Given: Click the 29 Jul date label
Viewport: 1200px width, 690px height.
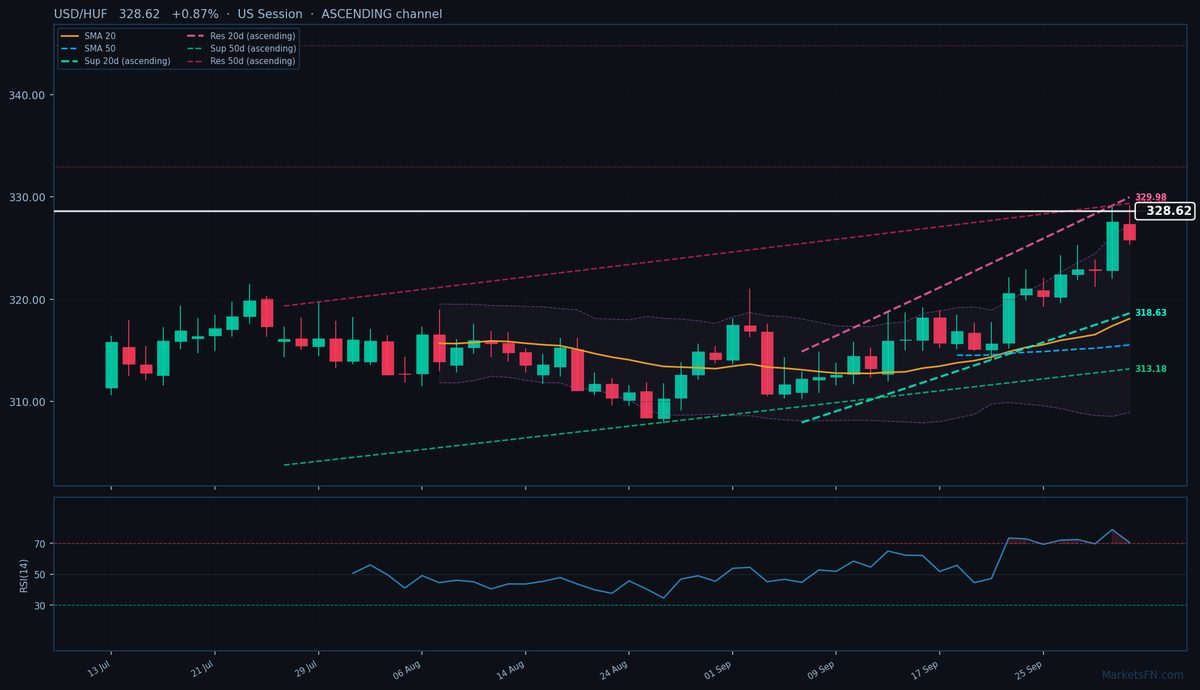Looking at the screenshot, I should (305, 669).
